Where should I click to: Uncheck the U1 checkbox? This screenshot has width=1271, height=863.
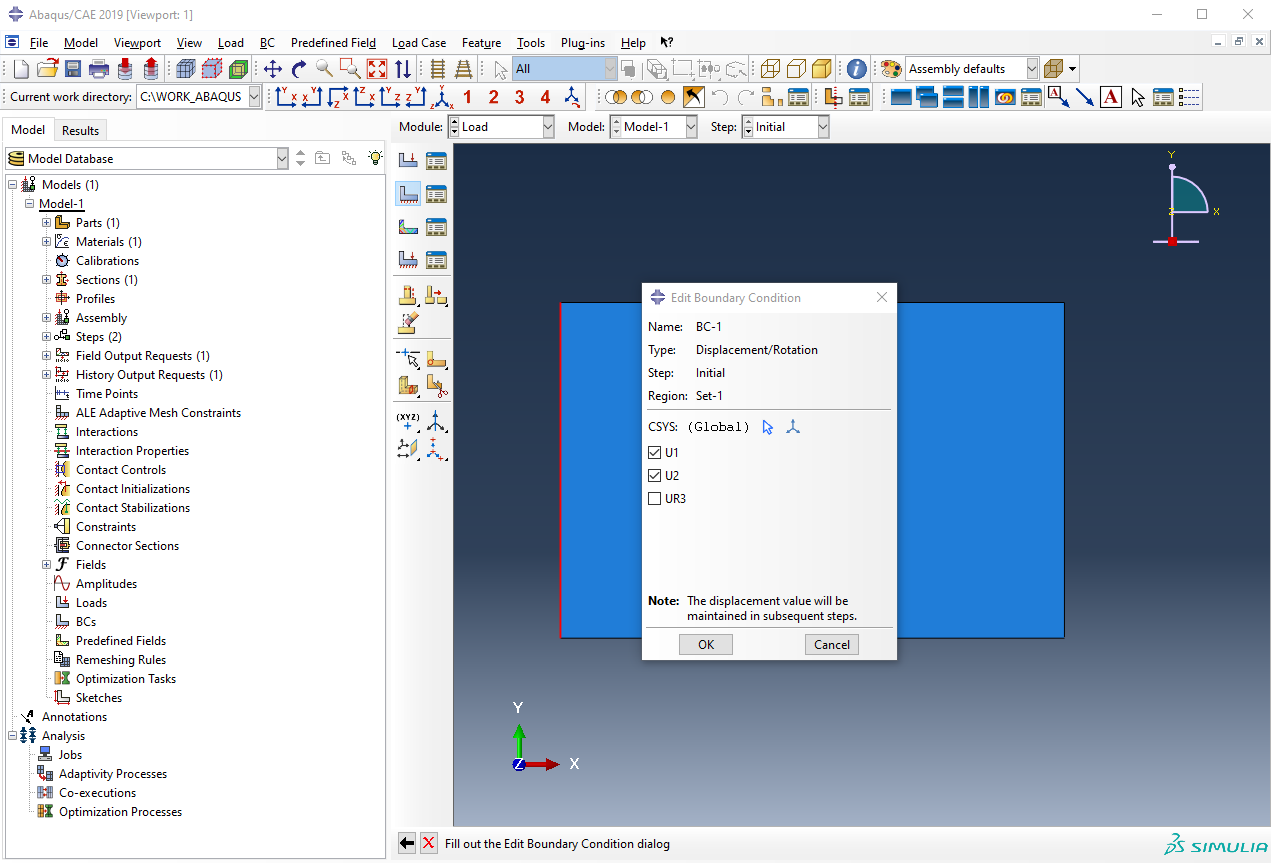pos(655,453)
